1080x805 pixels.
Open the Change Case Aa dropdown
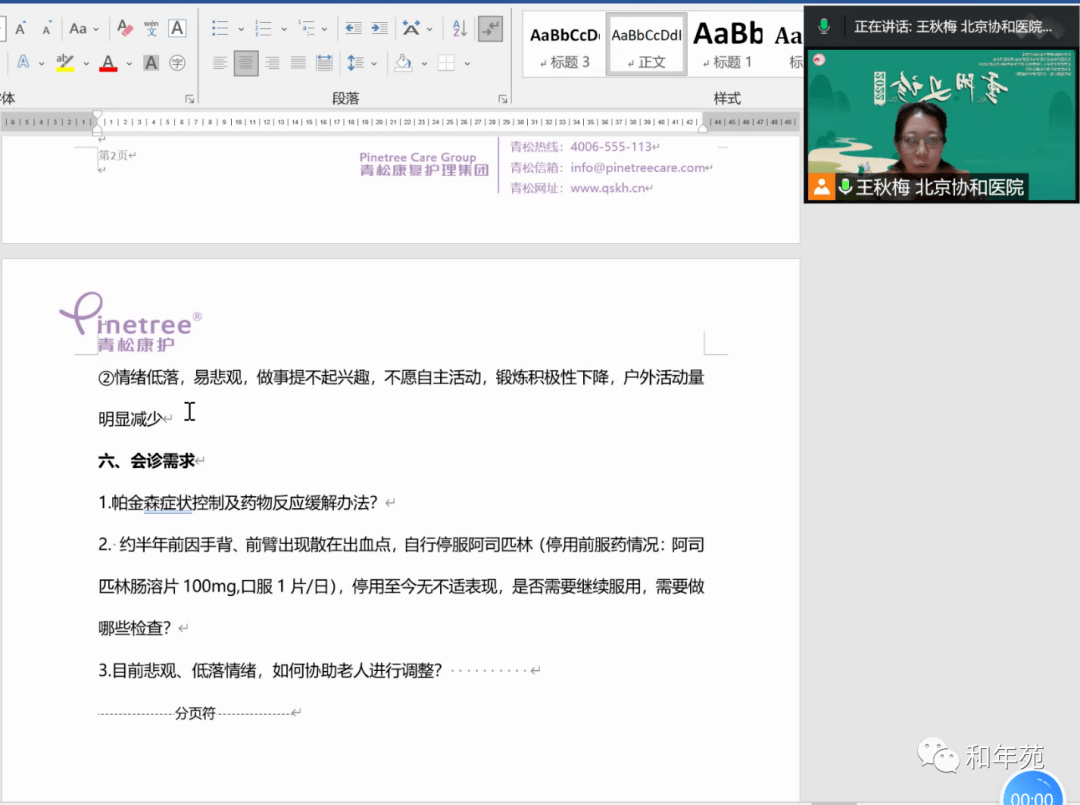84,29
